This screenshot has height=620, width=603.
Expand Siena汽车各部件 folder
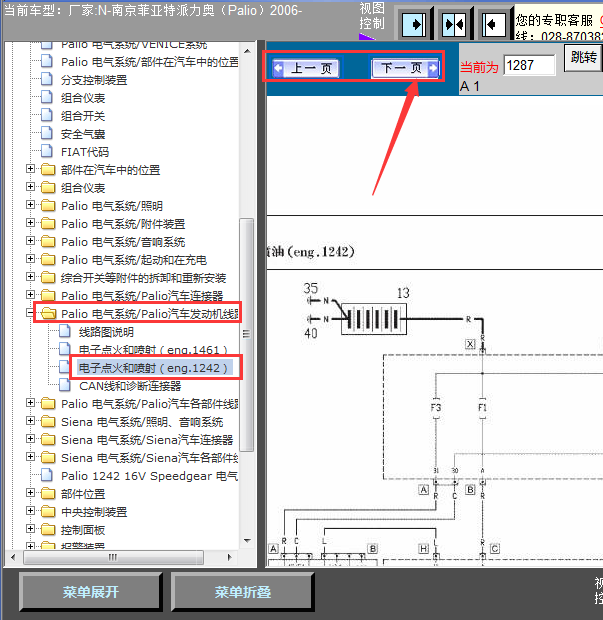click(30, 457)
